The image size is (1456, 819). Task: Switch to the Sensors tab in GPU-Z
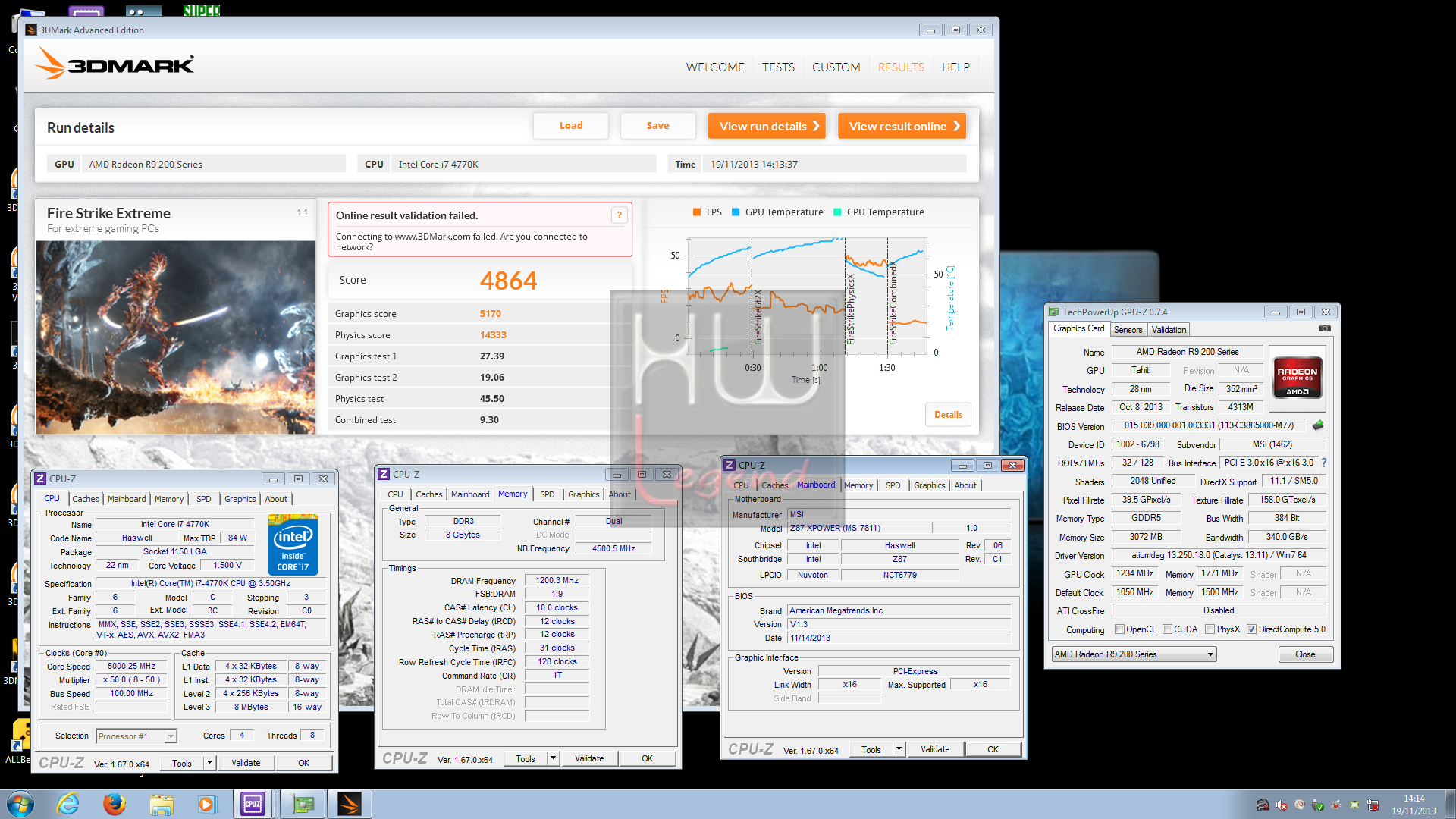coord(1128,330)
